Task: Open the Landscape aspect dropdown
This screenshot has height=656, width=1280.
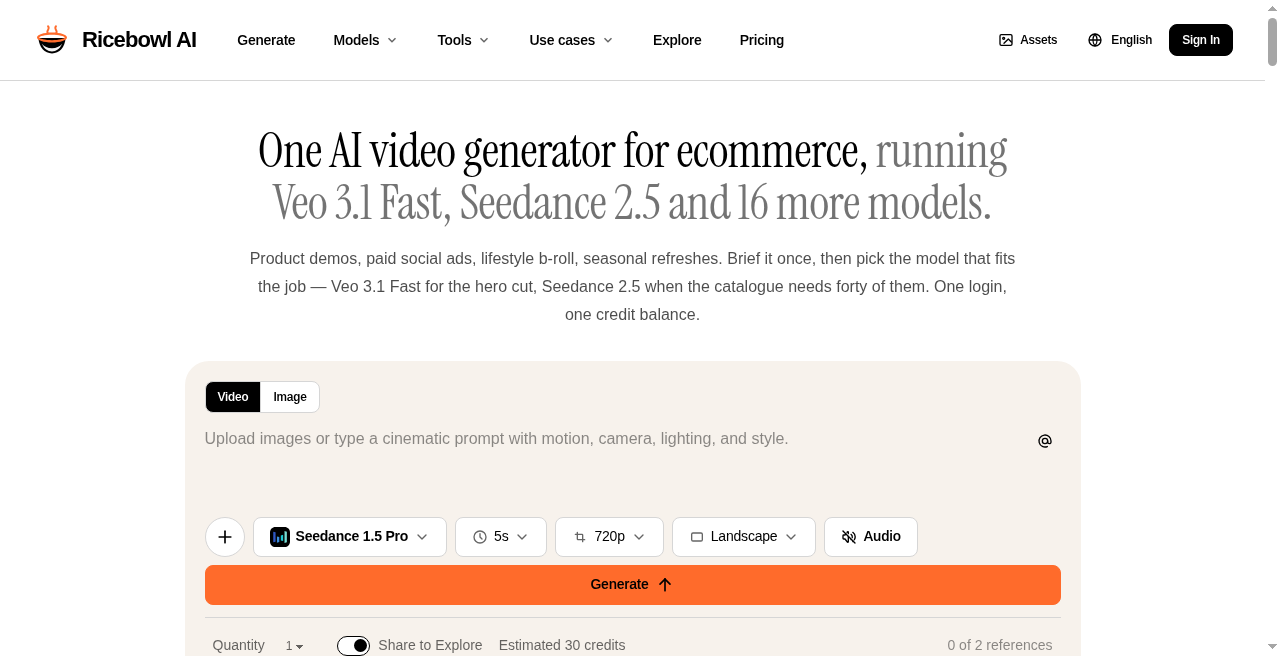Action: pos(744,537)
